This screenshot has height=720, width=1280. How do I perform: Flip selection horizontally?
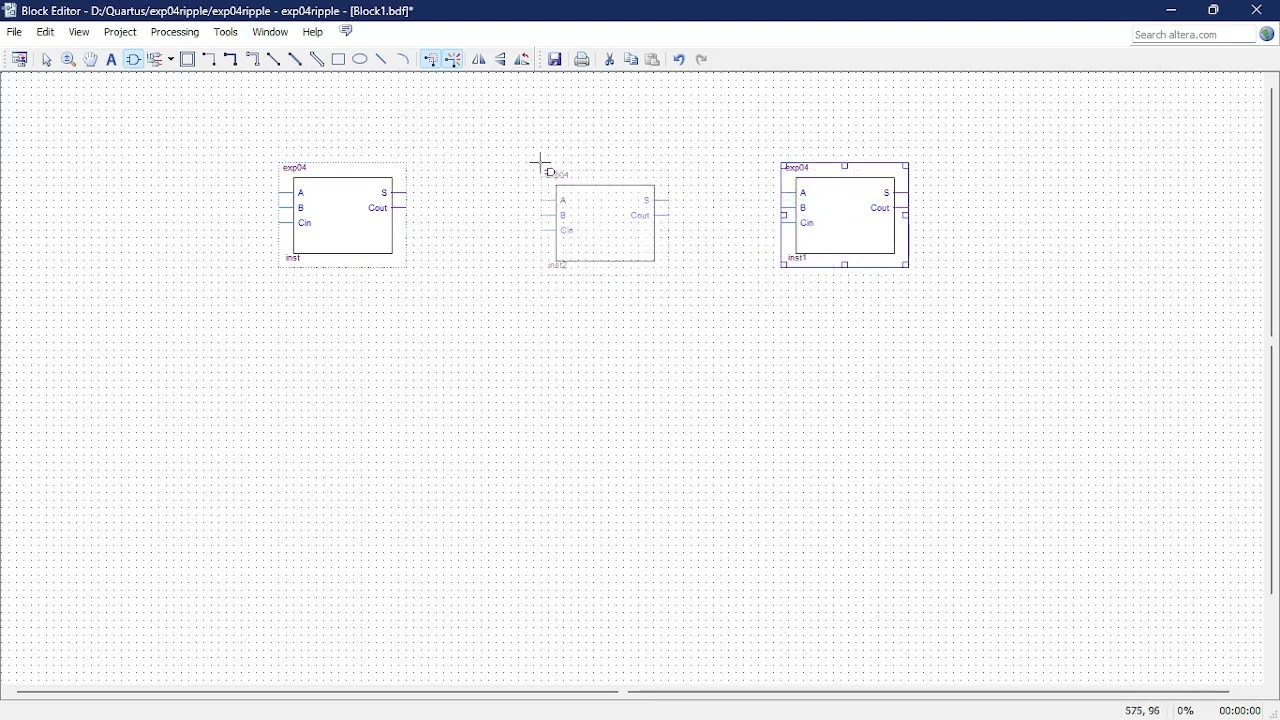[479, 60]
